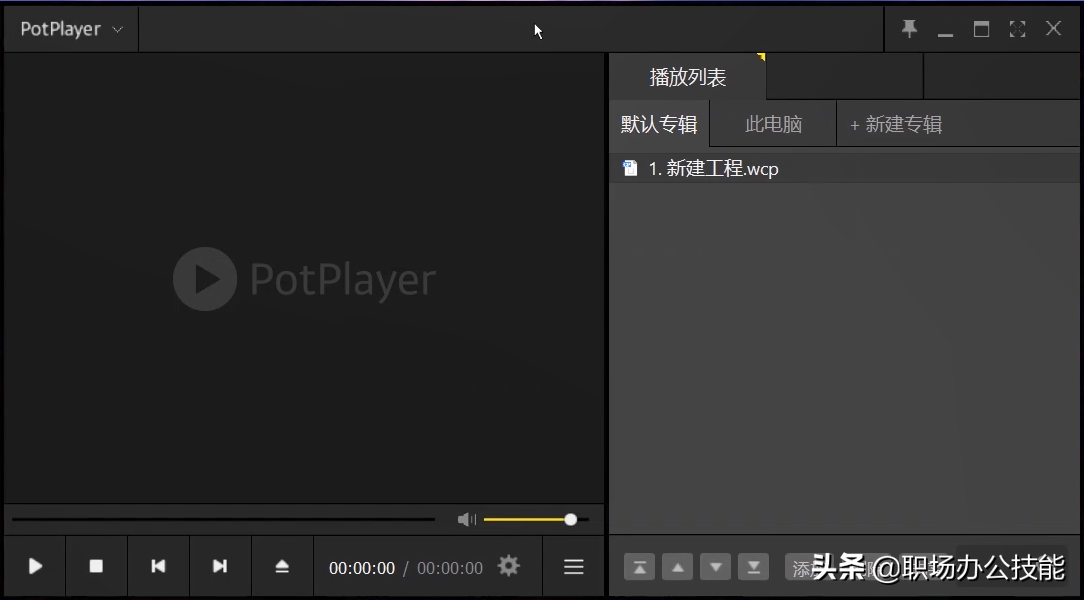Open the settings gear icon

(x=509, y=566)
